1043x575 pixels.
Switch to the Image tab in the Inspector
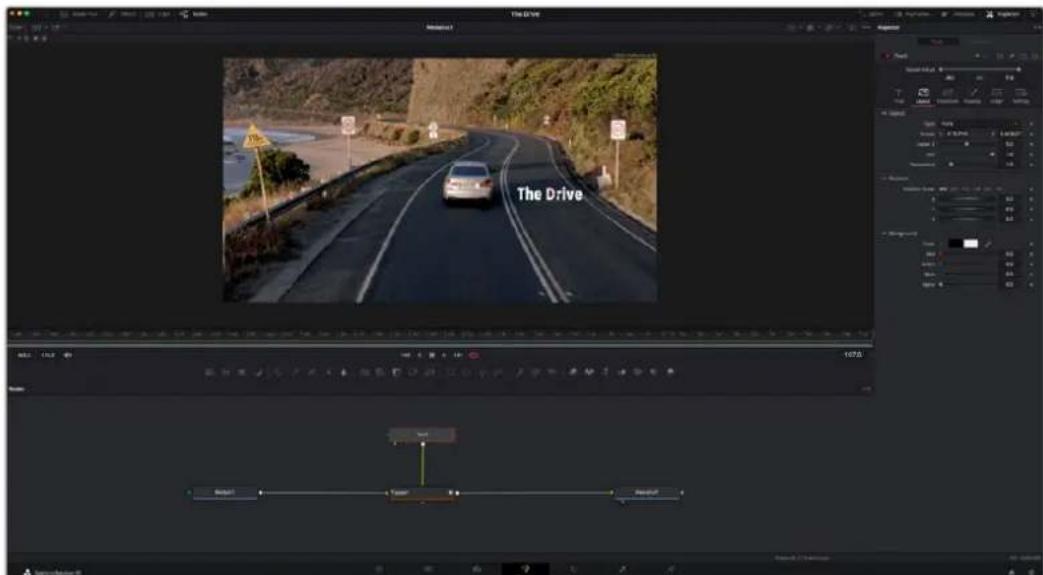(x=996, y=96)
